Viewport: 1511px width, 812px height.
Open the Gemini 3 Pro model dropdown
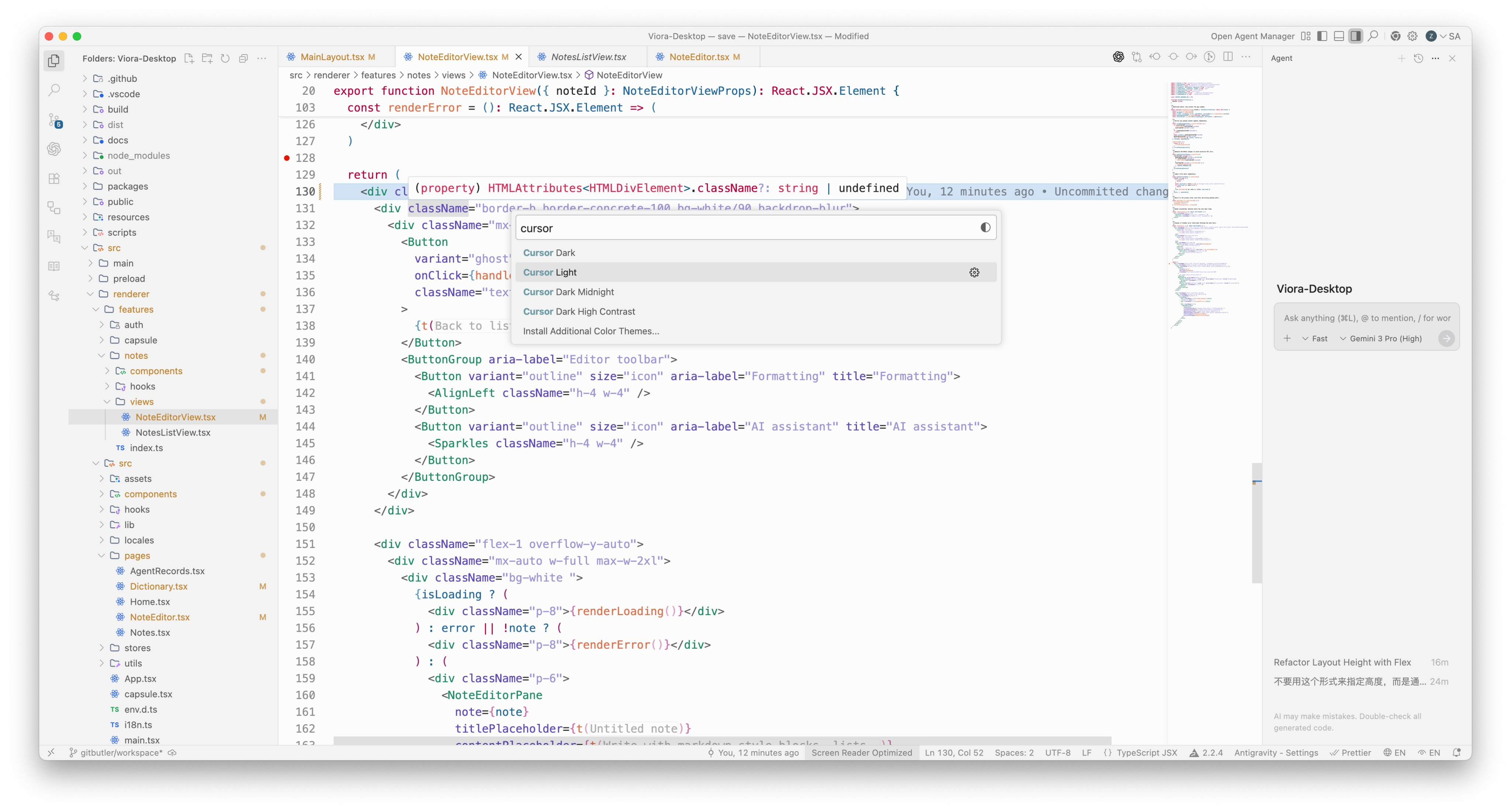point(1381,338)
